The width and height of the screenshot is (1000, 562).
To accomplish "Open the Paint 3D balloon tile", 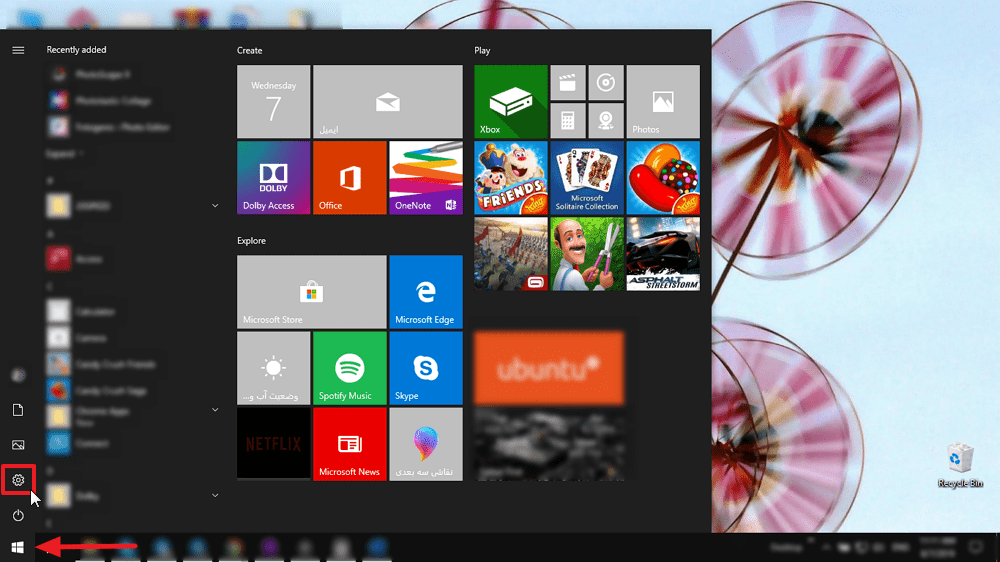I will pyautogui.click(x=426, y=444).
